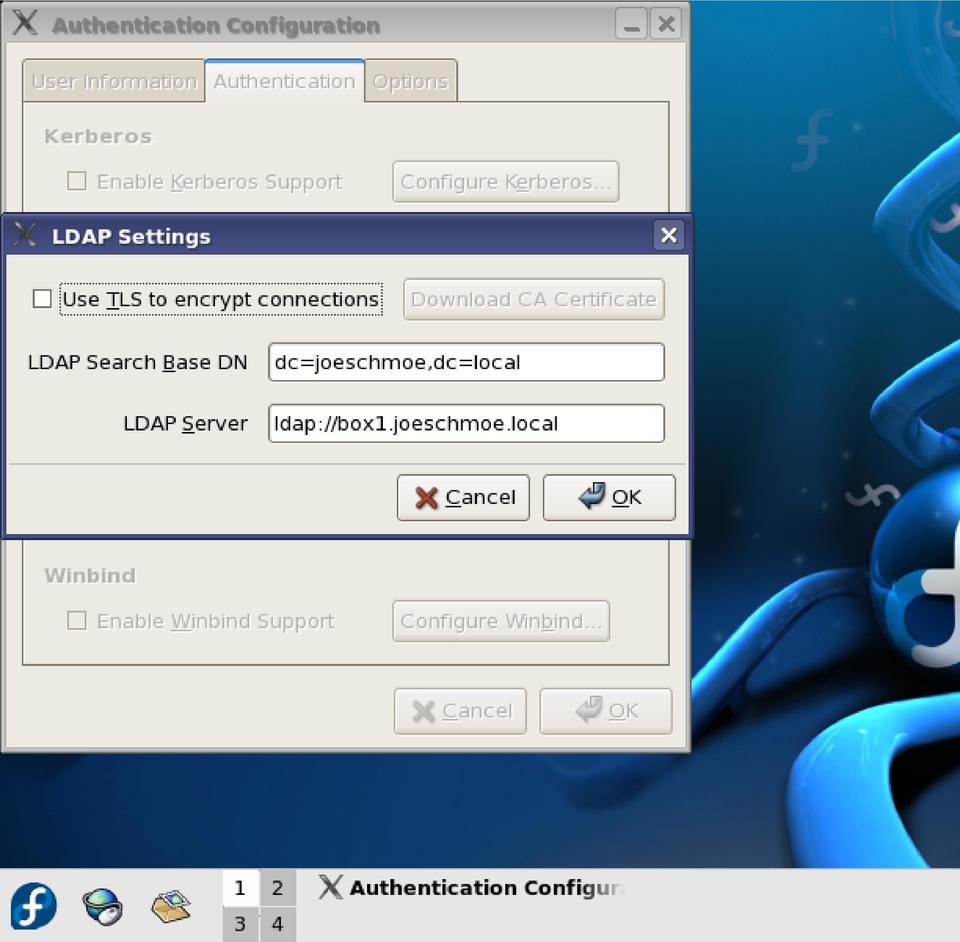This screenshot has height=942, width=960.
Task: Switch to workspace 2 in the pager
Action: [x=277, y=887]
